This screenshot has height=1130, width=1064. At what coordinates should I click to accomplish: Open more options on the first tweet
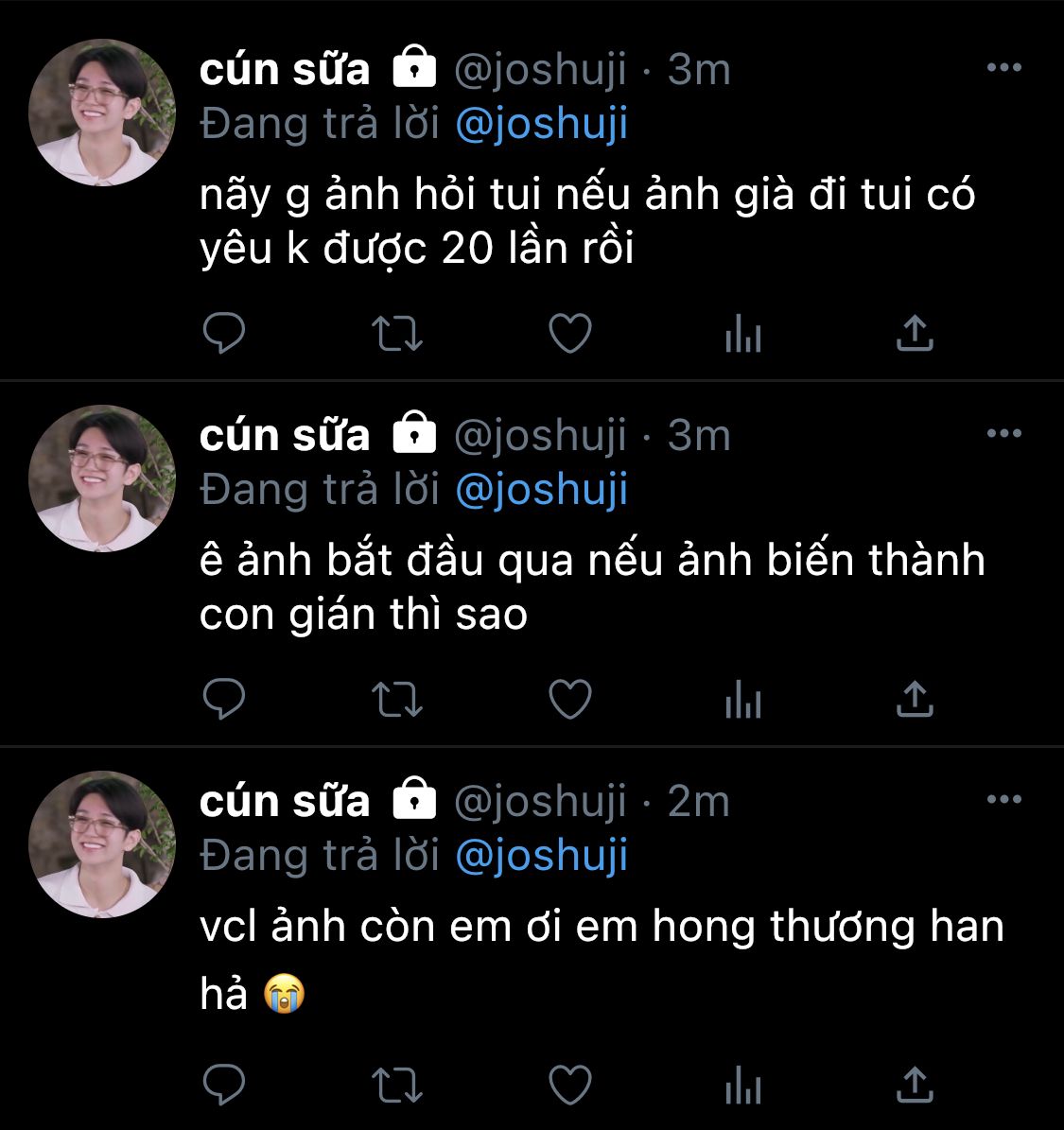pyautogui.click(x=1004, y=67)
